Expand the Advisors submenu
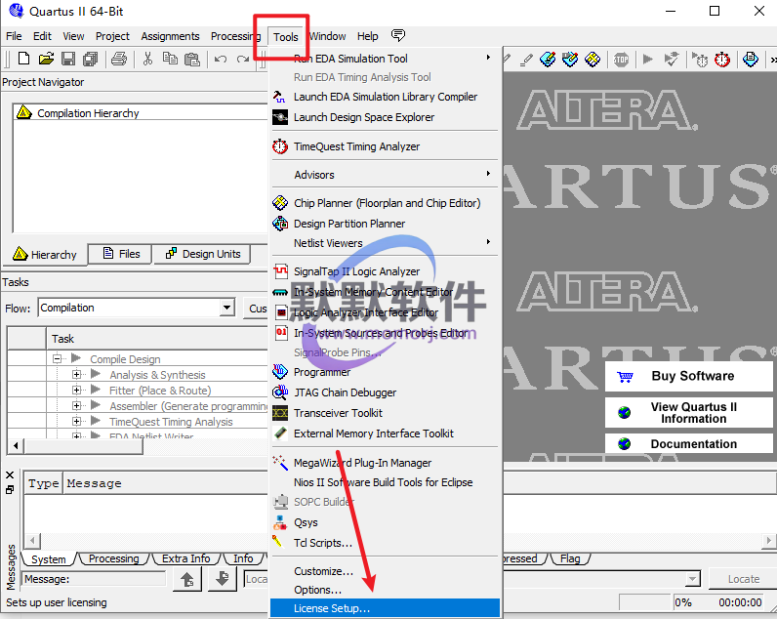Screen dimensions: 777x619 point(385,175)
